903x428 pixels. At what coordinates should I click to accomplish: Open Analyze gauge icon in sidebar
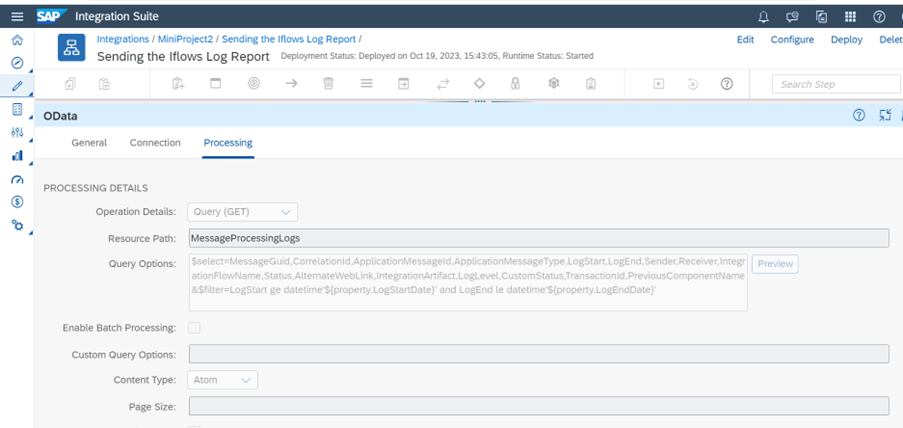tap(17, 179)
